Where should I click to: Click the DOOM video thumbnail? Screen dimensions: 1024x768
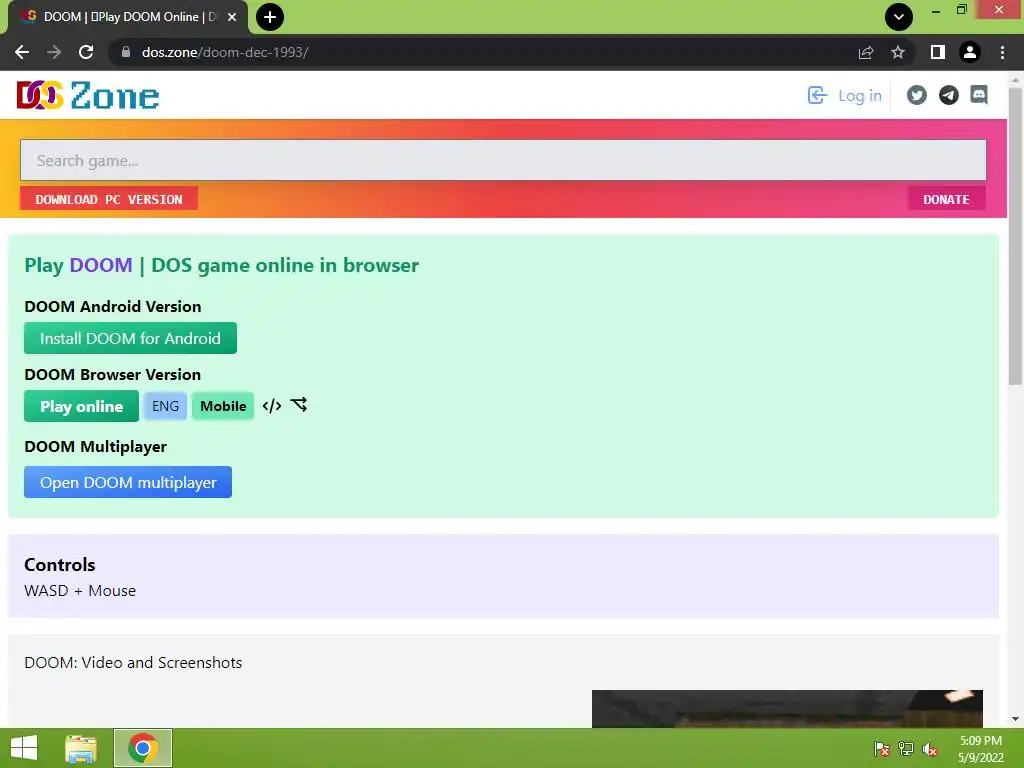787,709
